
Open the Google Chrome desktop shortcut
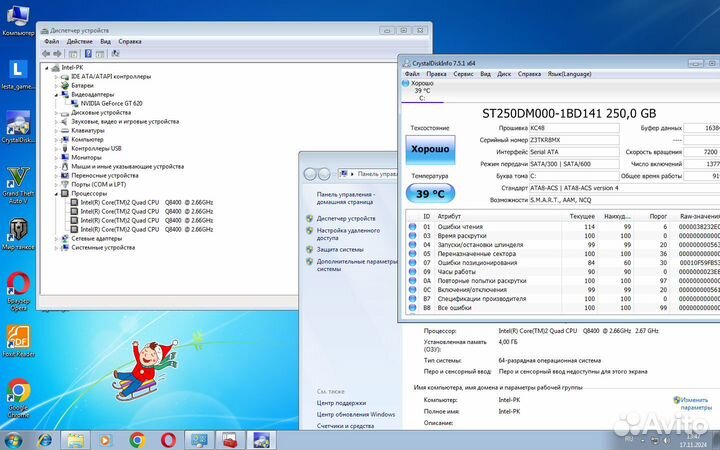point(17,391)
